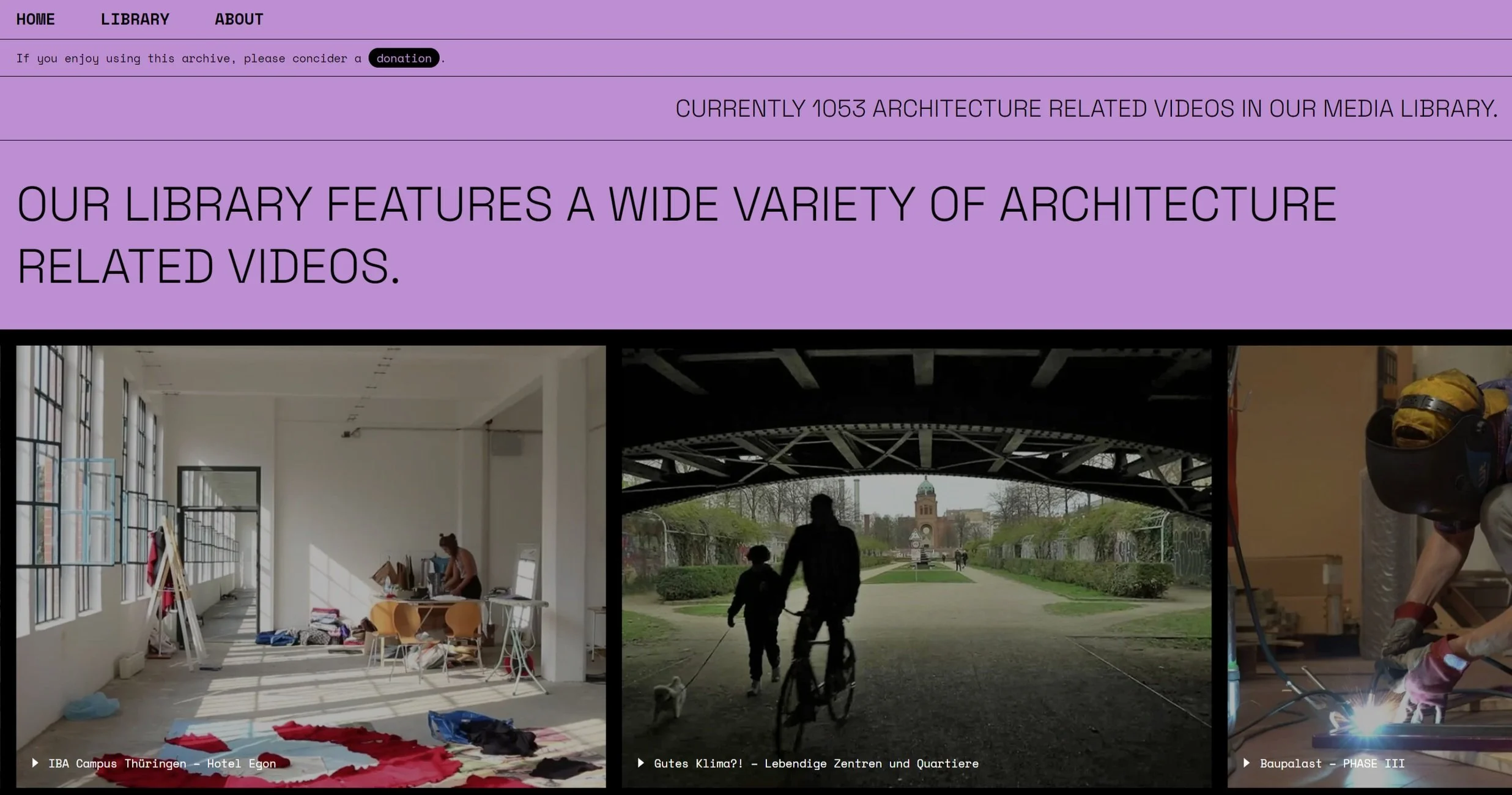Open 'Gutes Klima?! – Lebendige Zentren und Quartiere' title
The image size is (1512, 795).
(x=816, y=763)
